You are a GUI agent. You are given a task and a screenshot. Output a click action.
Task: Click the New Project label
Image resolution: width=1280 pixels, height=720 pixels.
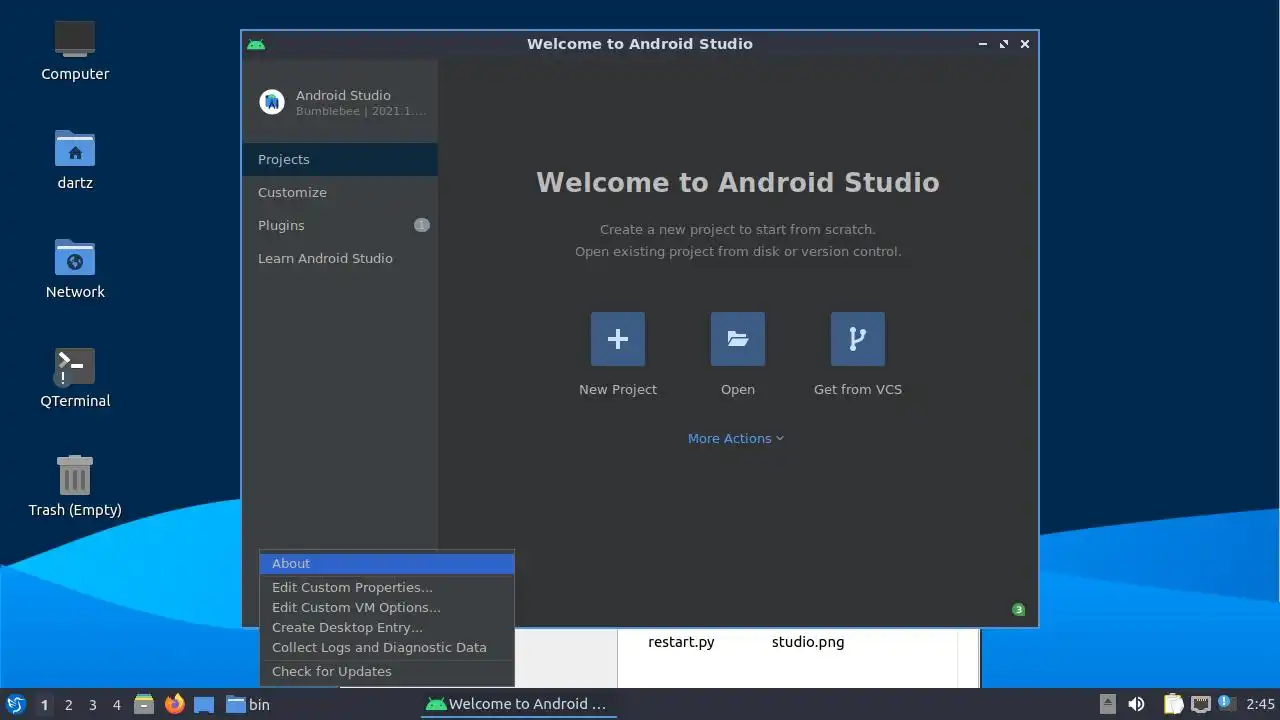coord(618,389)
